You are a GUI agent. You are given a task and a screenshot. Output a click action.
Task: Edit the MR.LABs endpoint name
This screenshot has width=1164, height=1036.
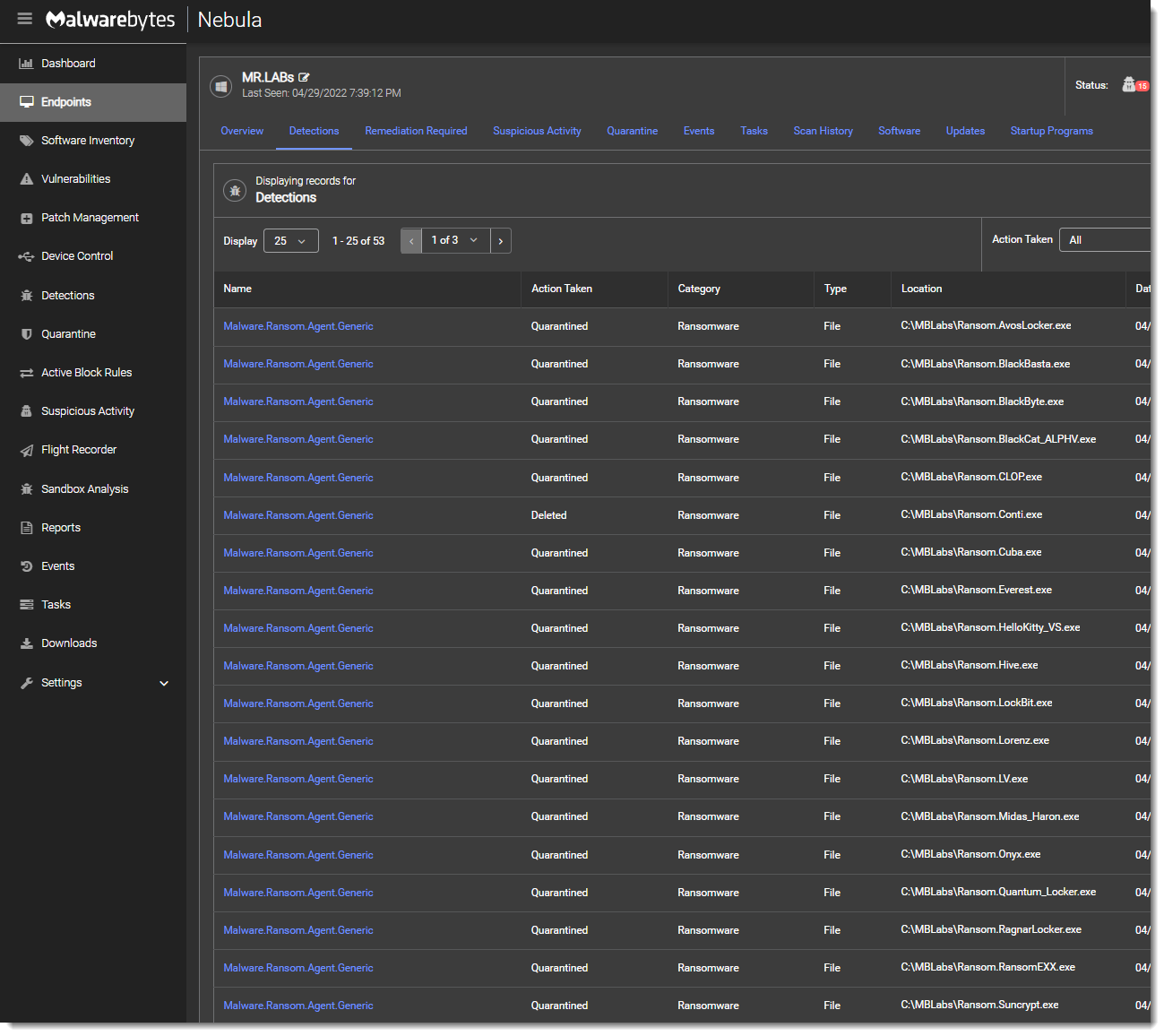[x=304, y=78]
